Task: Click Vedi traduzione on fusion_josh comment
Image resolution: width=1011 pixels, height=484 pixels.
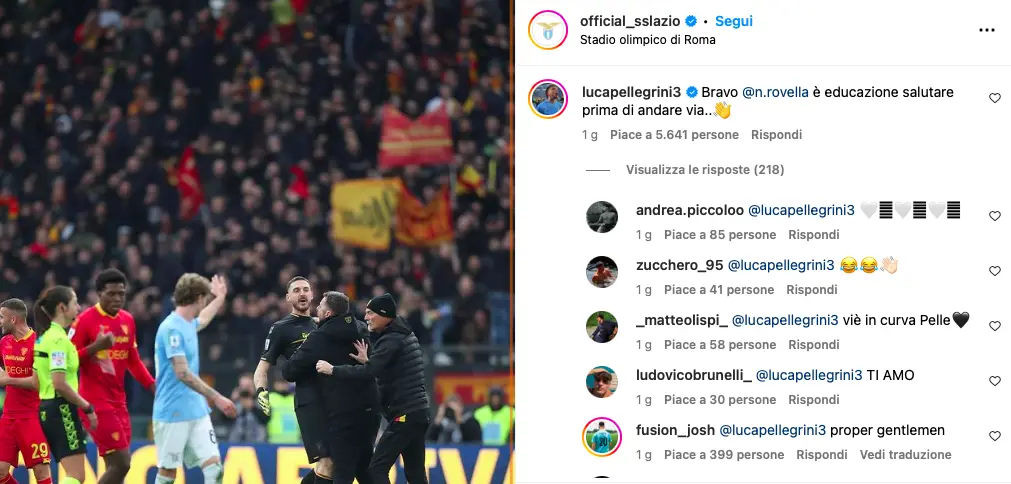Action: point(905,455)
